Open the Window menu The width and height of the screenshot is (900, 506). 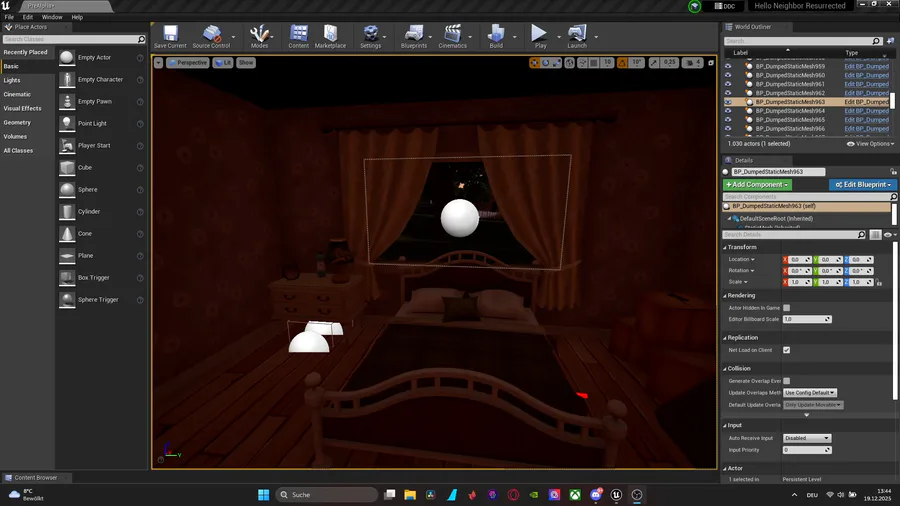(x=52, y=17)
